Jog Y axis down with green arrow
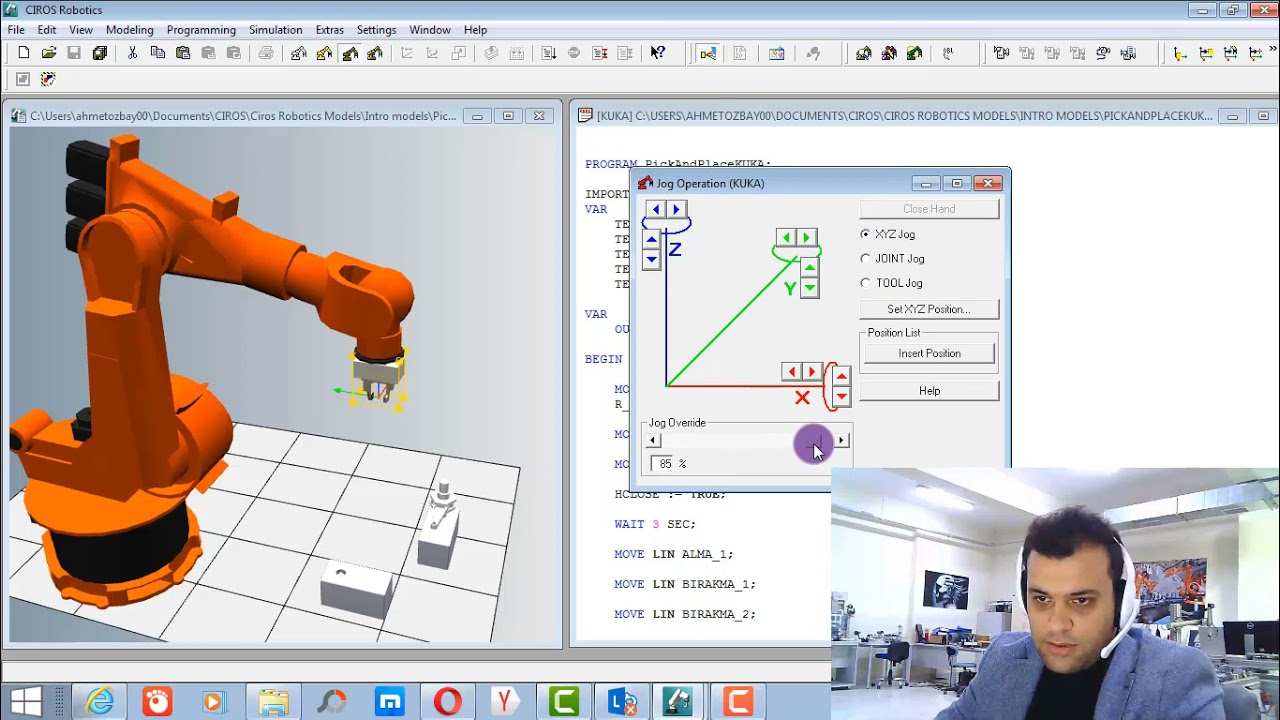The width and height of the screenshot is (1280, 720). pos(810,288)
